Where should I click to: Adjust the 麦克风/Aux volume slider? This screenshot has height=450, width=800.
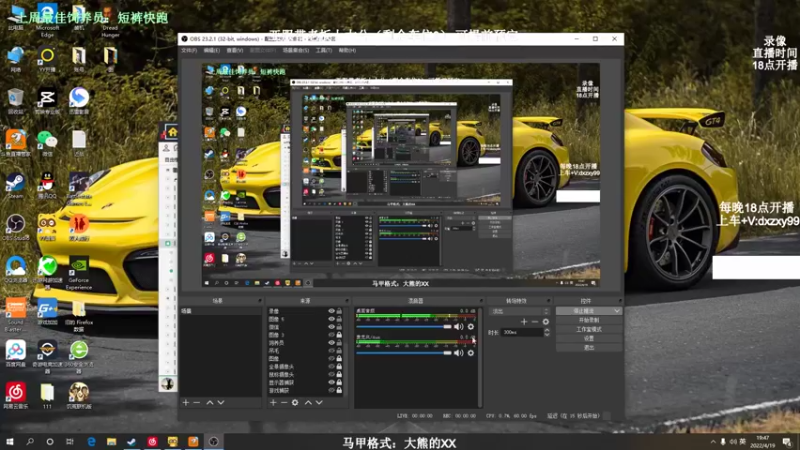point(404,353)
